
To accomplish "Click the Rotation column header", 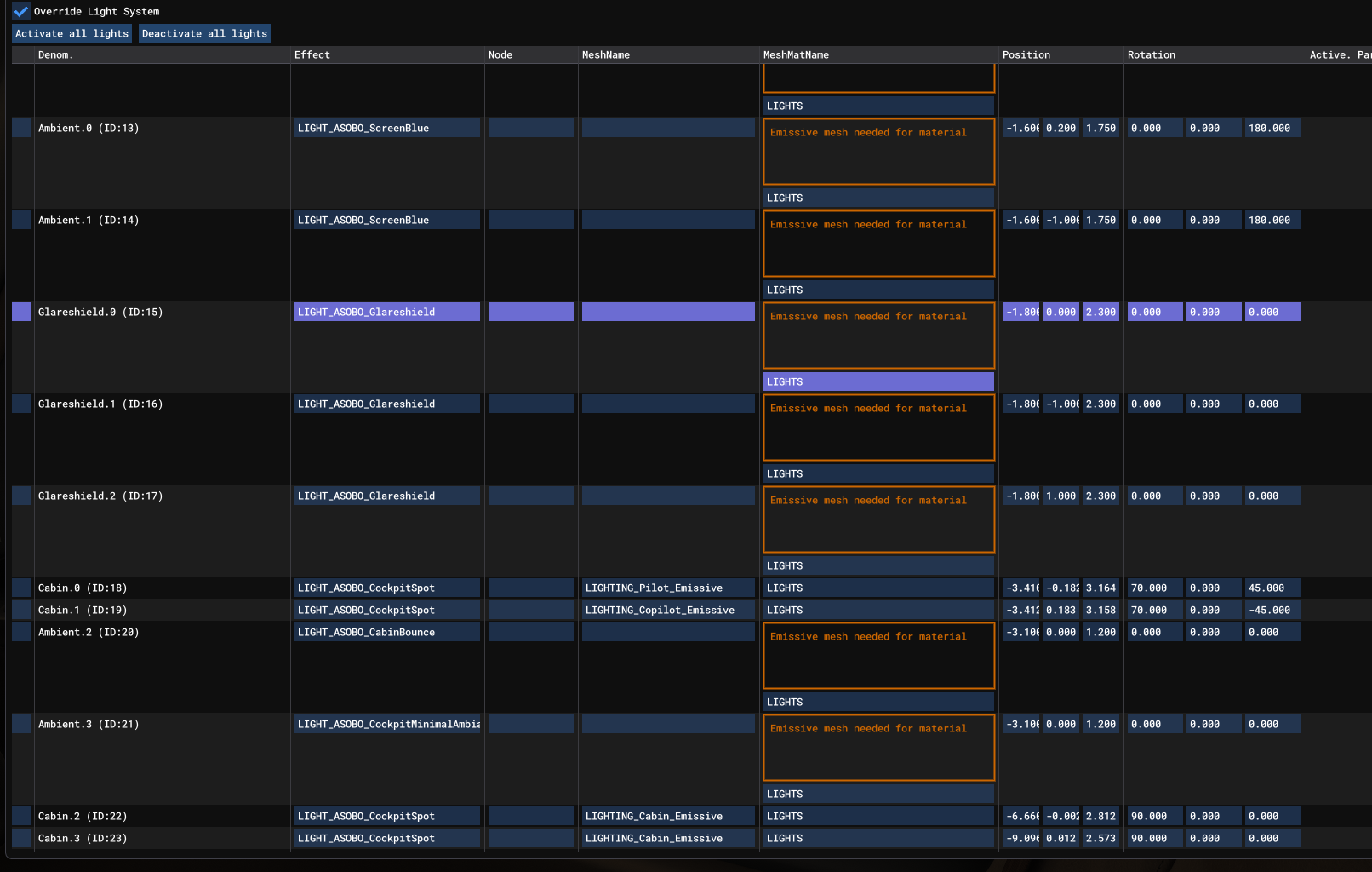I will click(1151, 55).
